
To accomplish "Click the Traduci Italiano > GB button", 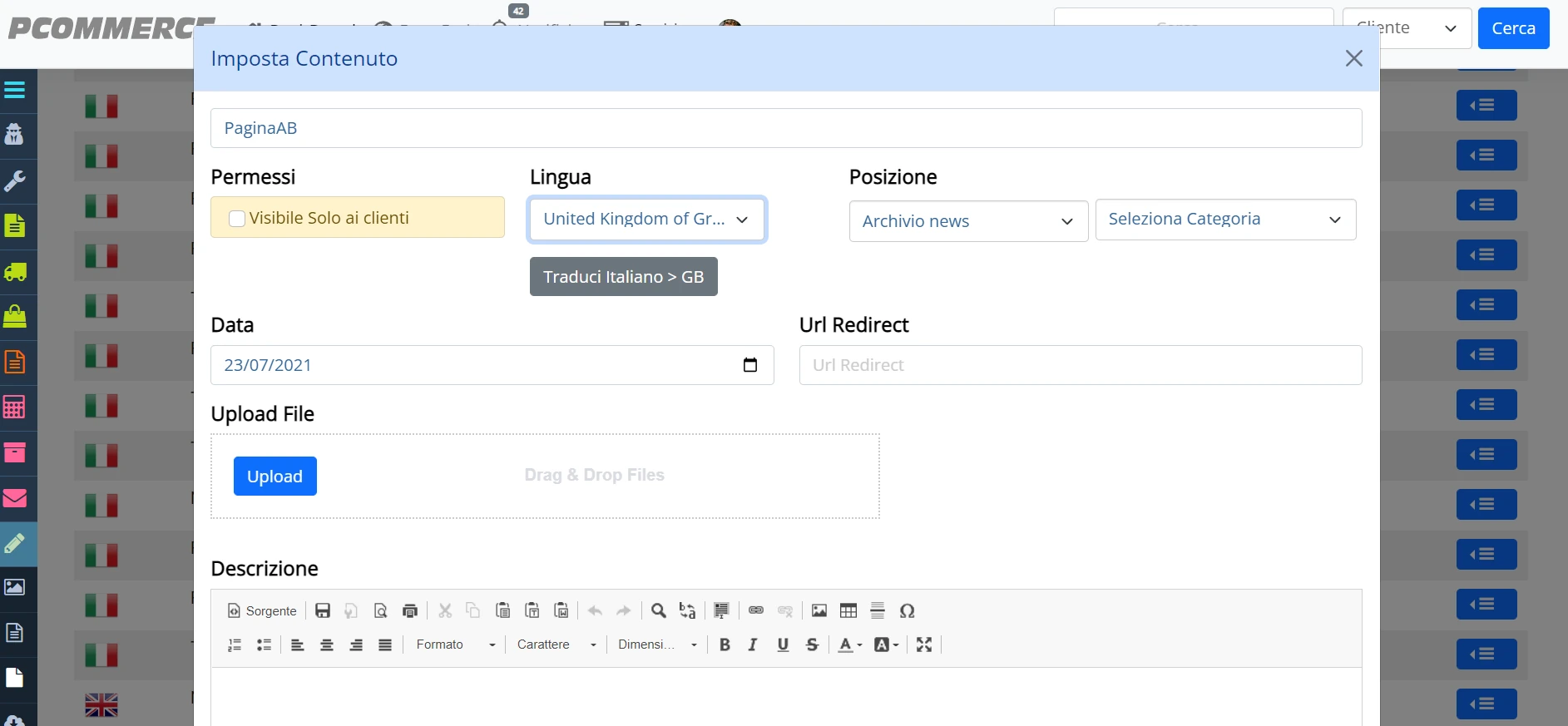I will pos(624,277).
